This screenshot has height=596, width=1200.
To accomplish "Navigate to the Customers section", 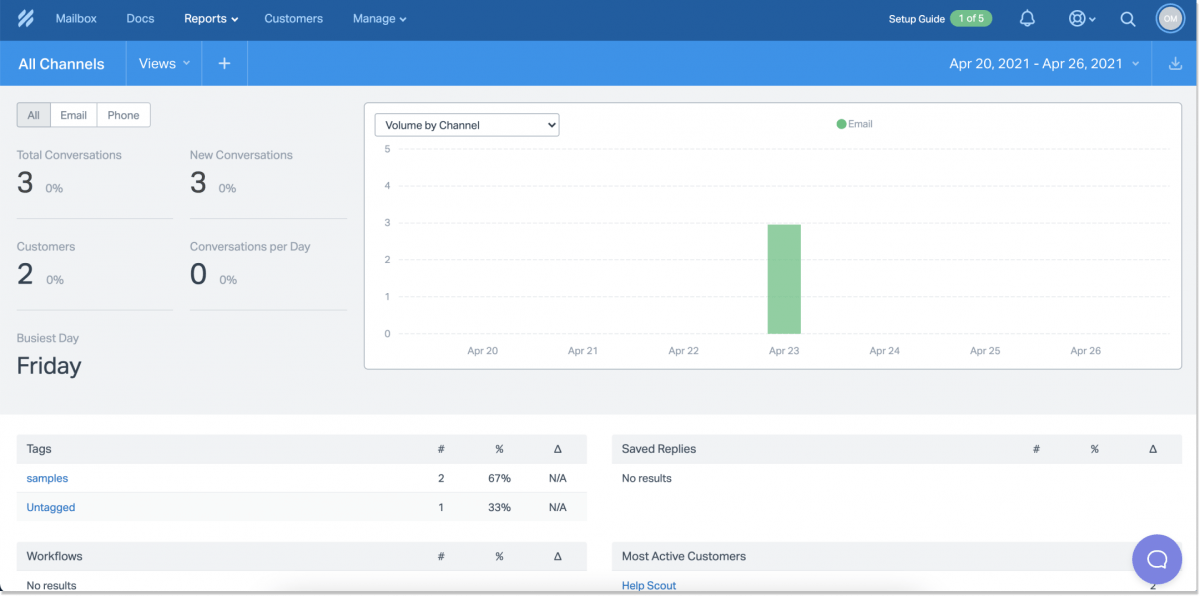I will click(293, 18).
